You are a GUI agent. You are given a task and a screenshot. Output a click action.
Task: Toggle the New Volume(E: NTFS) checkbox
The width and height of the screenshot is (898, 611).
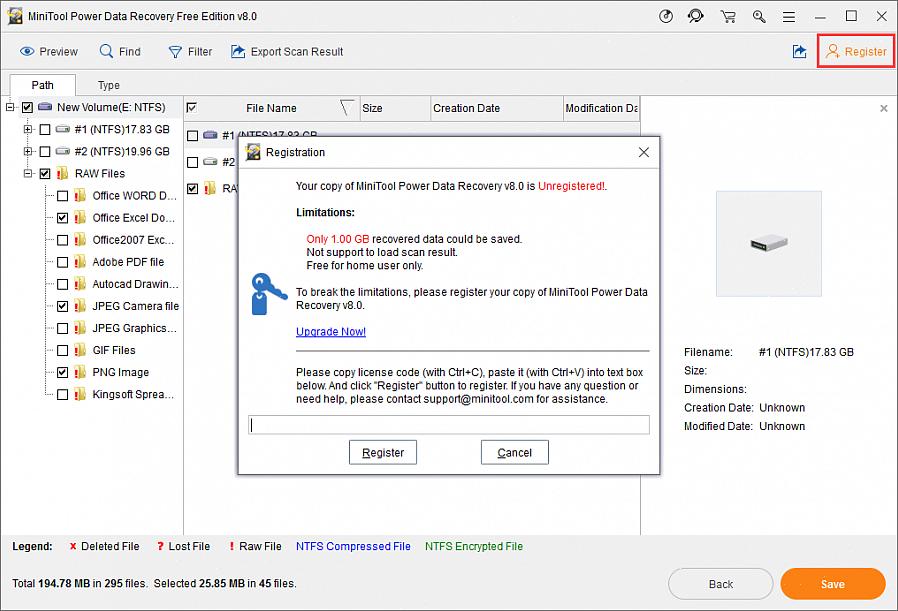click(27, 107)
